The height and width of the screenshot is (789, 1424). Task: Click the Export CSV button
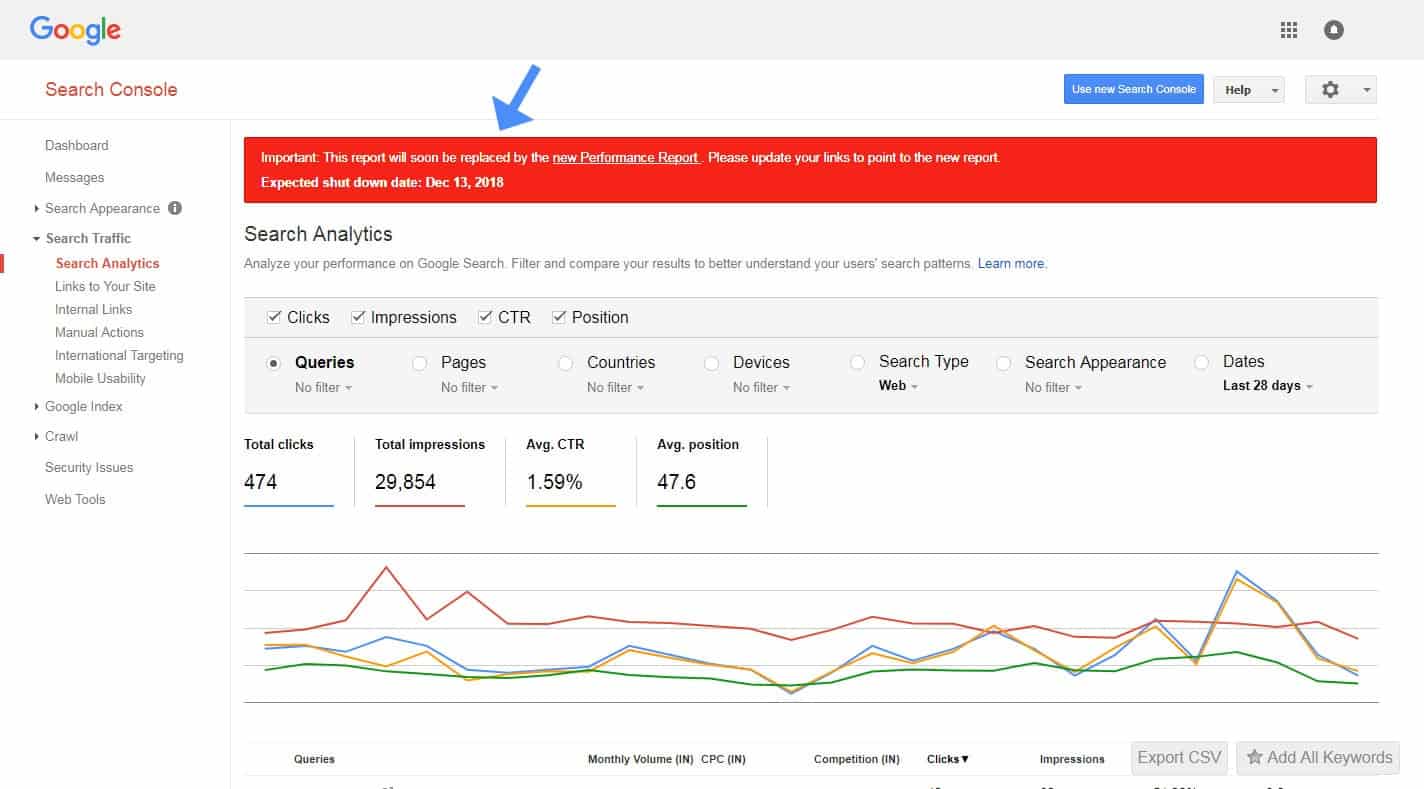1180,757
